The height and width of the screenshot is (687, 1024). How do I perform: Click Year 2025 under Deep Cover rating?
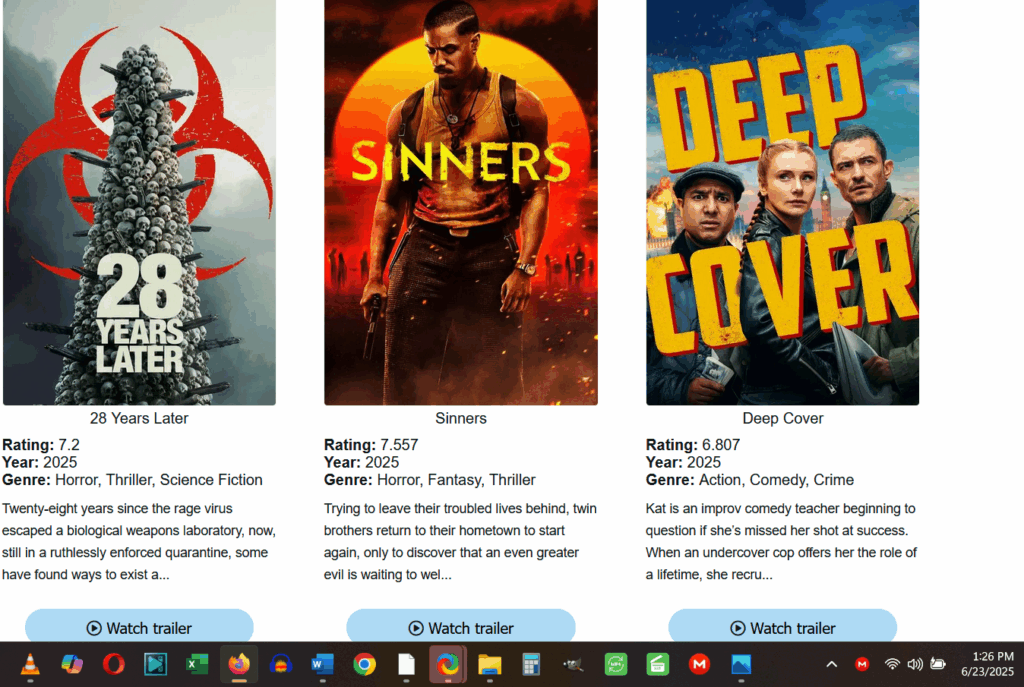[x=684, y=462]
